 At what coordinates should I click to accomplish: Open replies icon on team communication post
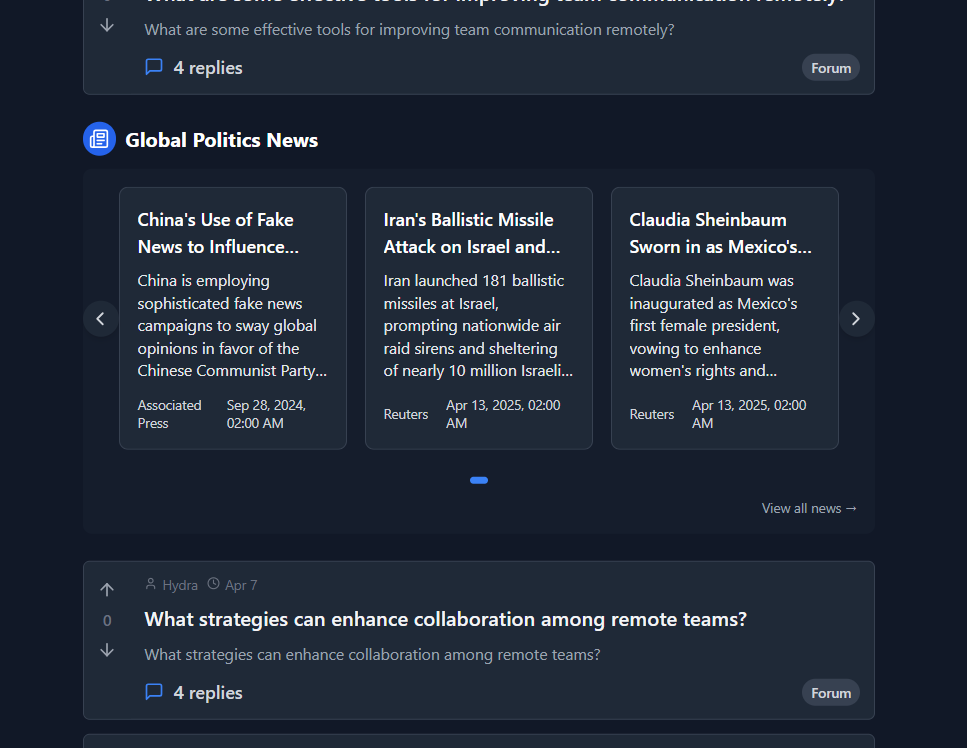pos(154,67)
